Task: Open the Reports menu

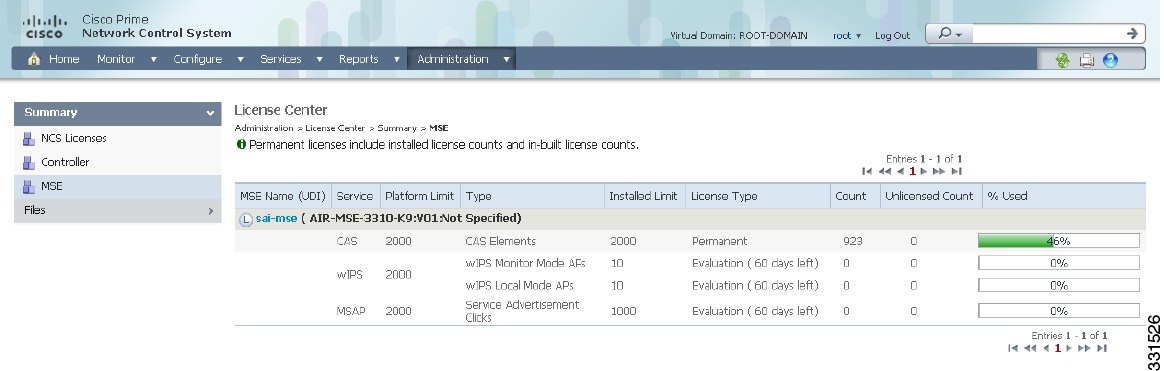Action: (359, 59)
